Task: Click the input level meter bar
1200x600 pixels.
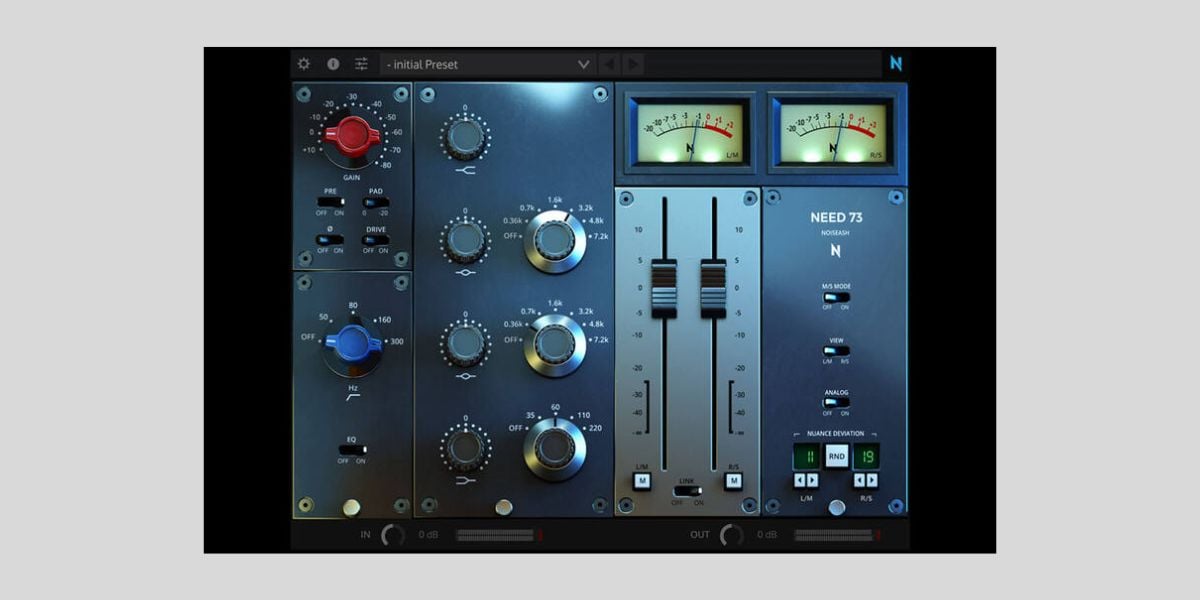Action: [499, 535]
